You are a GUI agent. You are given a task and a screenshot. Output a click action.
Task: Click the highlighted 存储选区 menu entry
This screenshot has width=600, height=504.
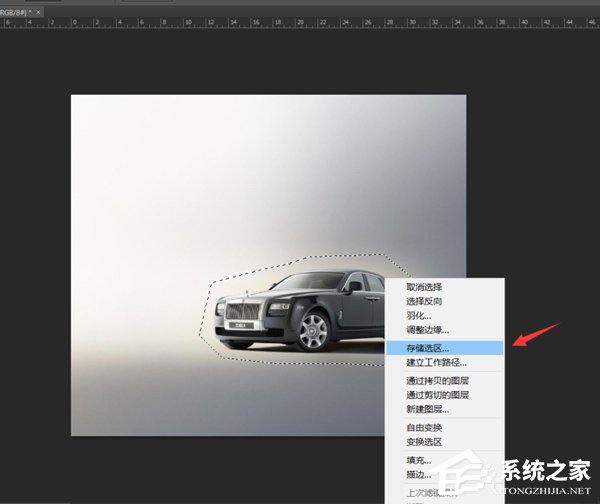coord(428,347)
